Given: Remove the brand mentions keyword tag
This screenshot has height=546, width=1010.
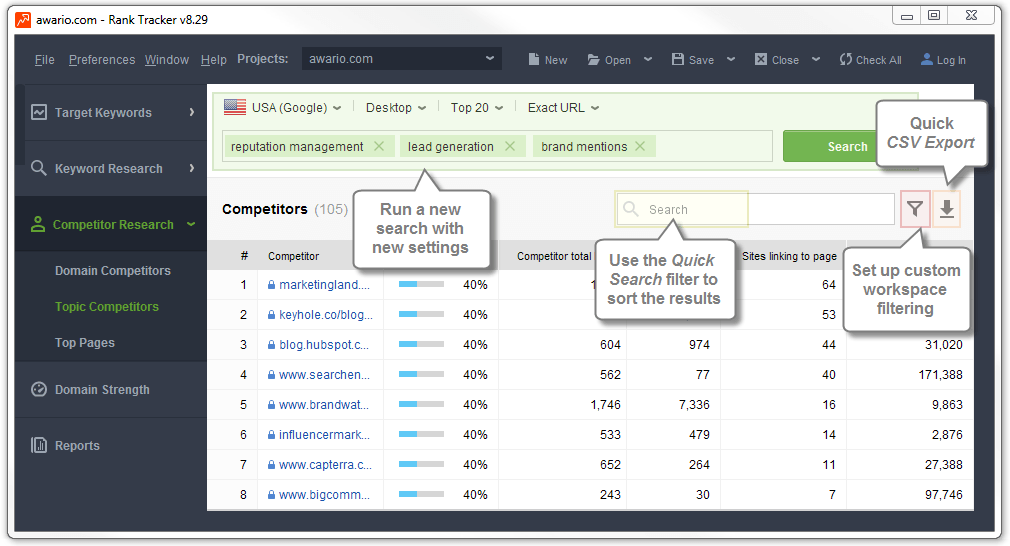Looking at the screenshot, I should (640, 146).
